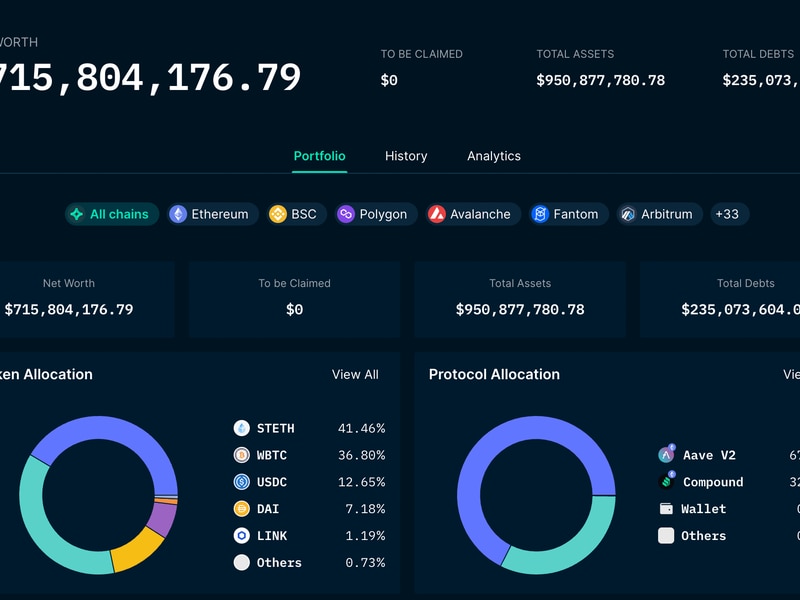800x600 pixels.
Task: Click the LINK token icon
Action: [x=241, y=535]
